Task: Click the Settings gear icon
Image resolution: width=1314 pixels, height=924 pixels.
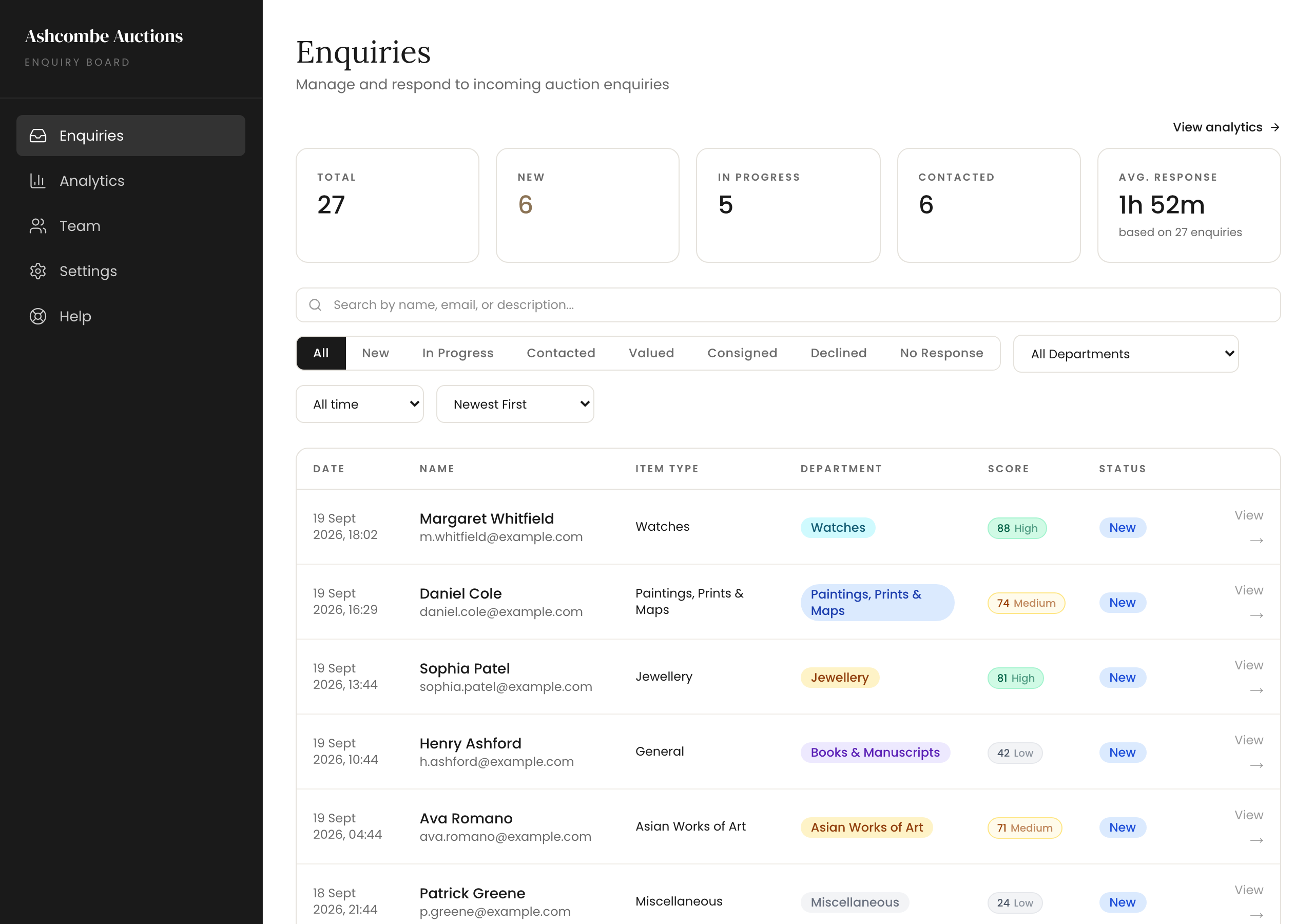Action: pos(38,272)
